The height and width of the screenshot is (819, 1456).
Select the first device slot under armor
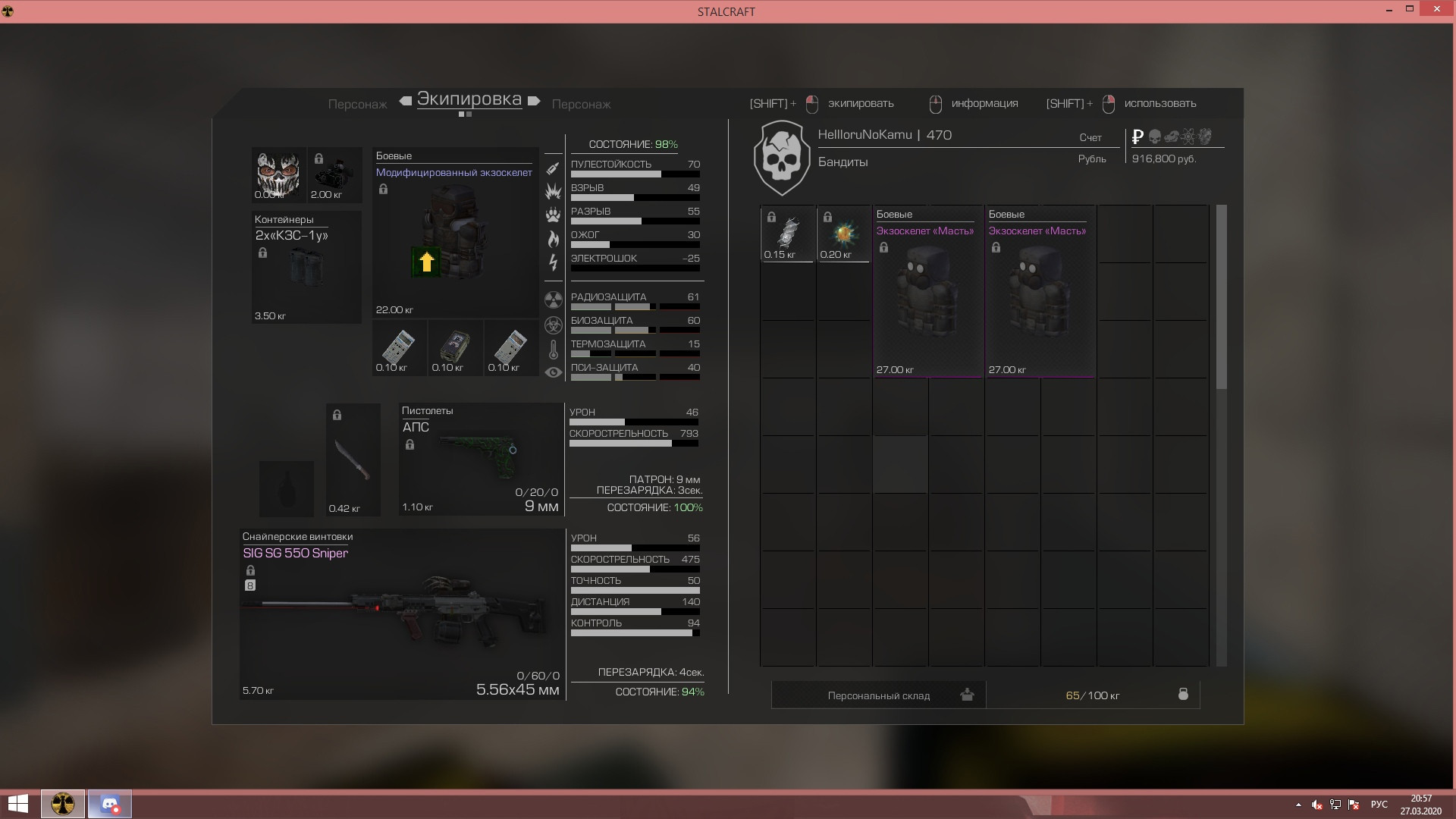[399, 348]
